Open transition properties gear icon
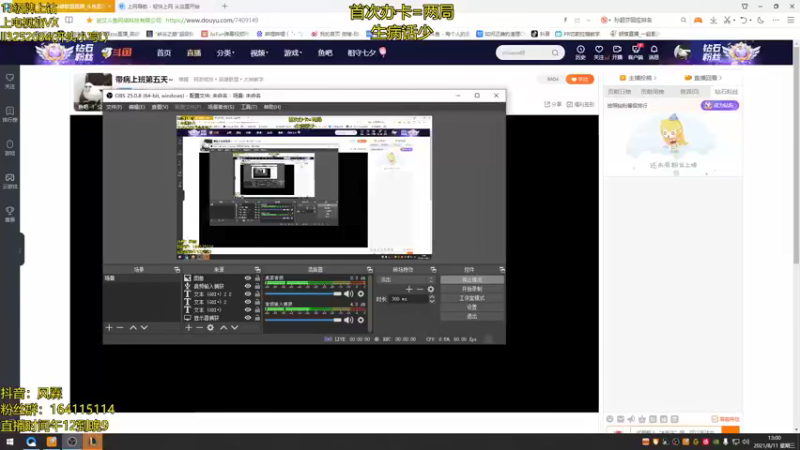Viewport: 800px width, 450px height. tap(431, 289)
